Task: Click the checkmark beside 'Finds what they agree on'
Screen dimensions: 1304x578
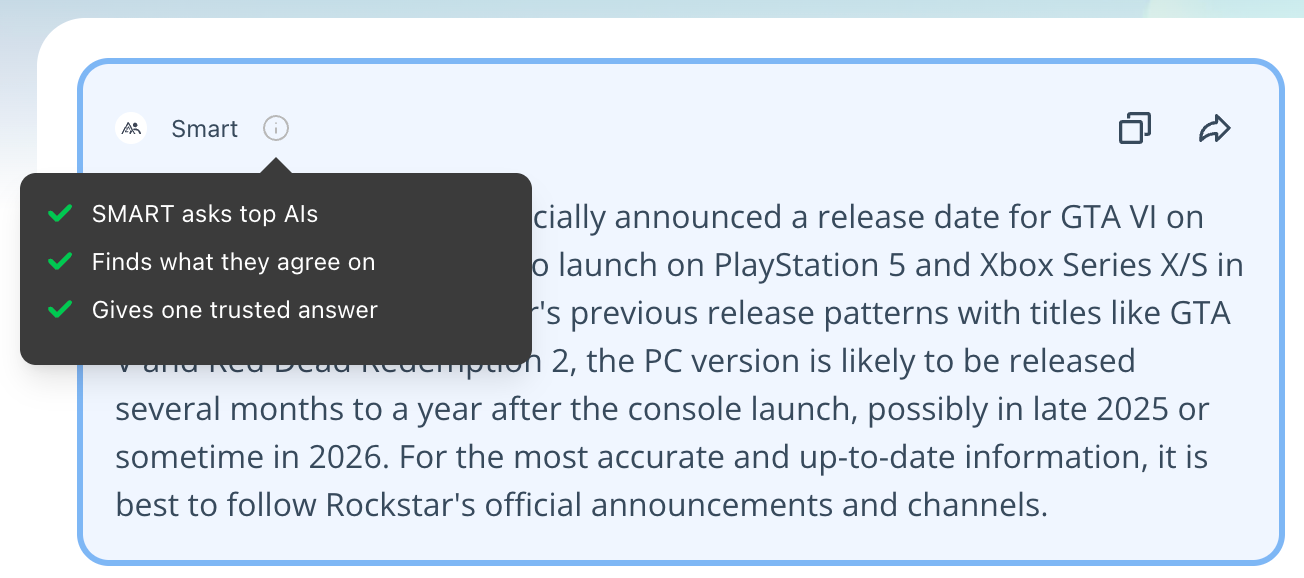Action: [x=61, y=262]
